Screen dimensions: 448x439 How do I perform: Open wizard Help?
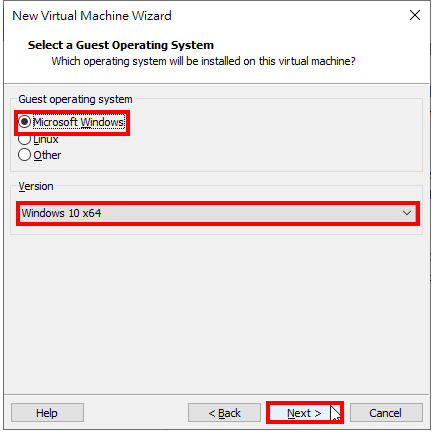pos(47,413)
